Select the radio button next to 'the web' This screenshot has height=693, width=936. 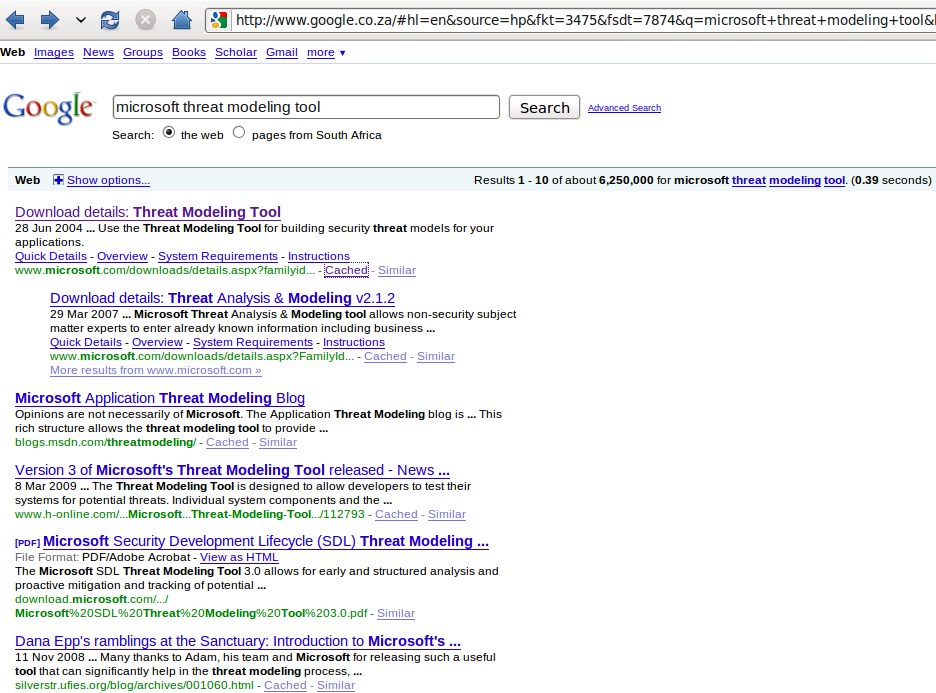tap(170, 132)
